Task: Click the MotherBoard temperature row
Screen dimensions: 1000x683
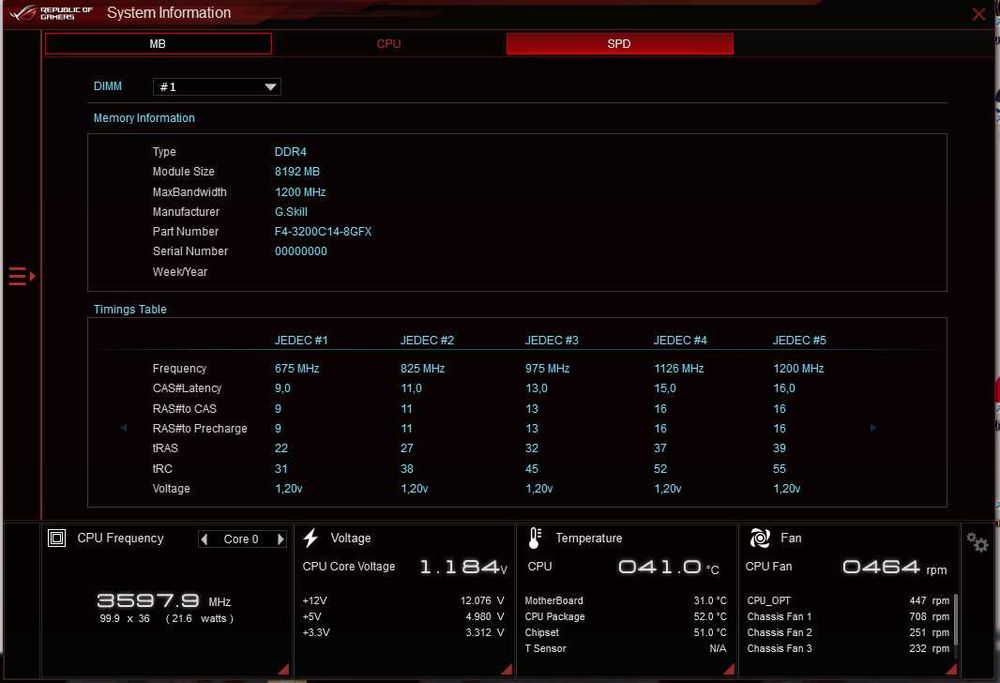Action: click(x=626, y=601)
